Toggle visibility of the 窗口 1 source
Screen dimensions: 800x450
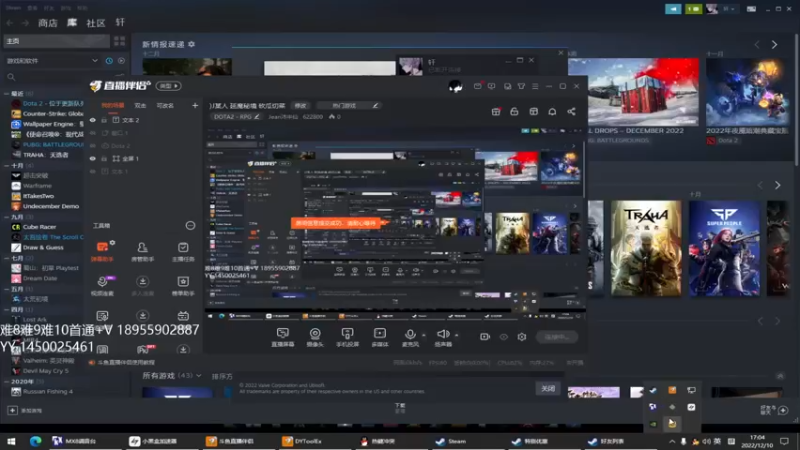pos(92,133)
